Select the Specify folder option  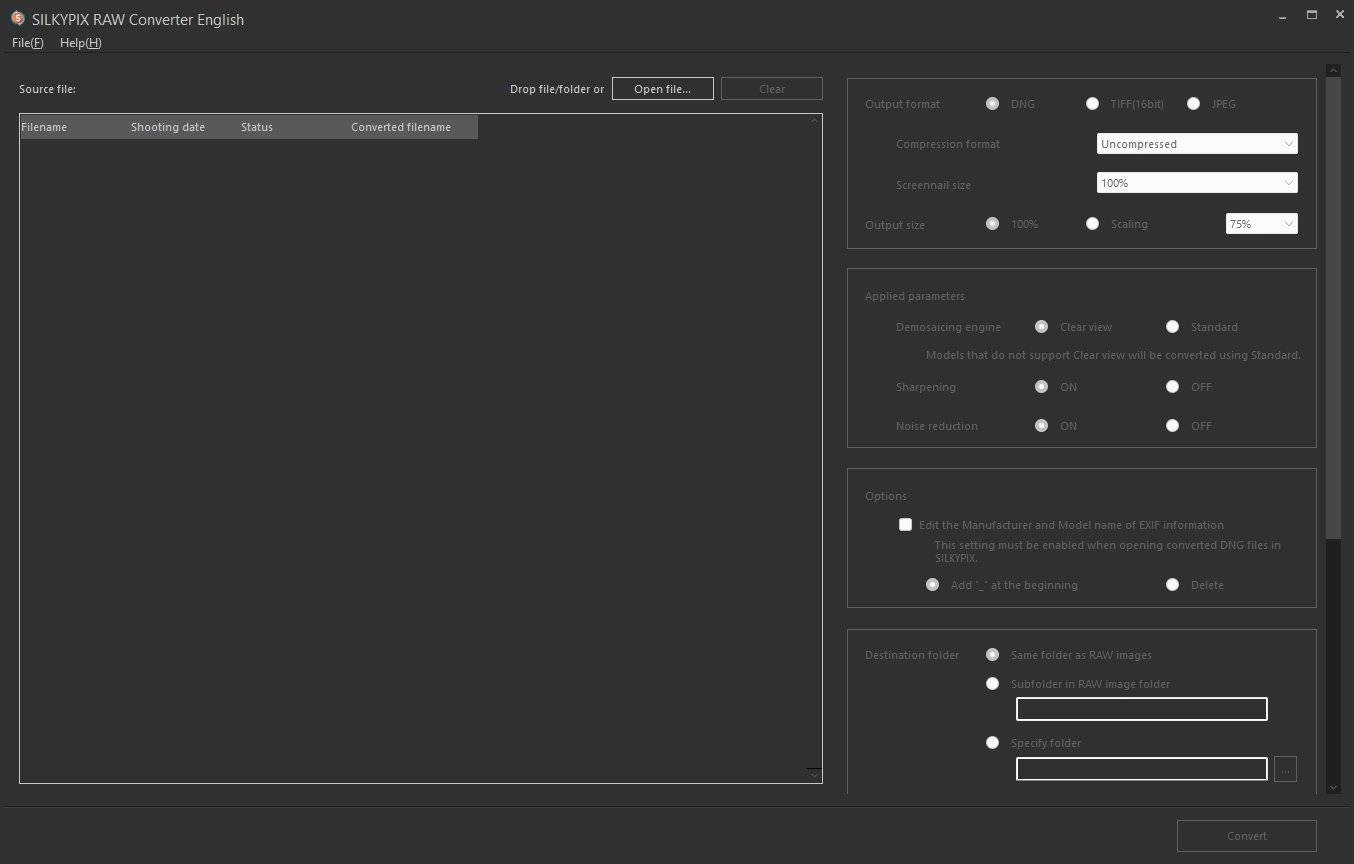992,743
